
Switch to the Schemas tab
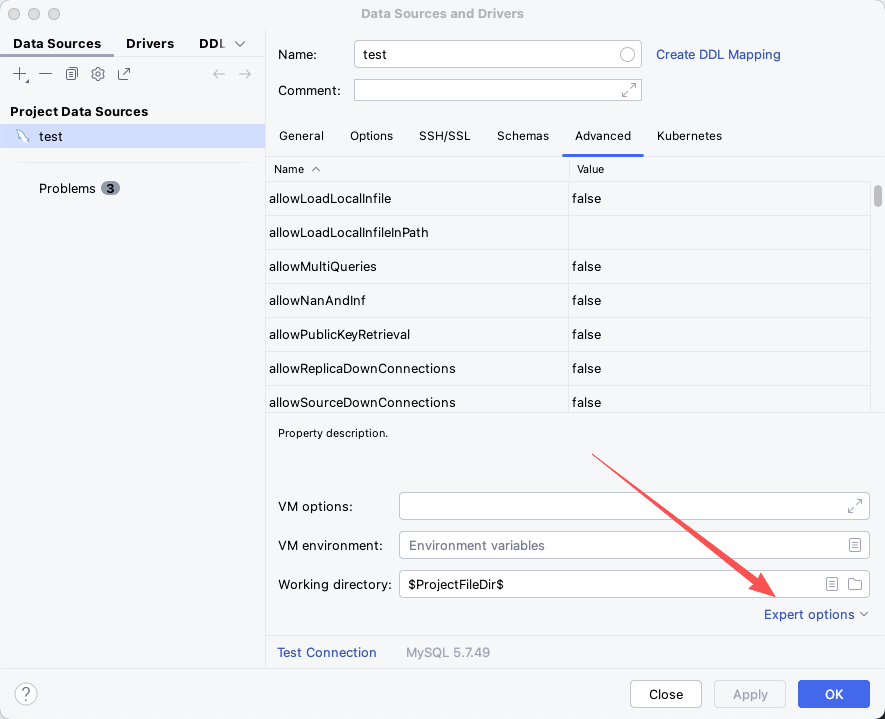pos(523,136)
